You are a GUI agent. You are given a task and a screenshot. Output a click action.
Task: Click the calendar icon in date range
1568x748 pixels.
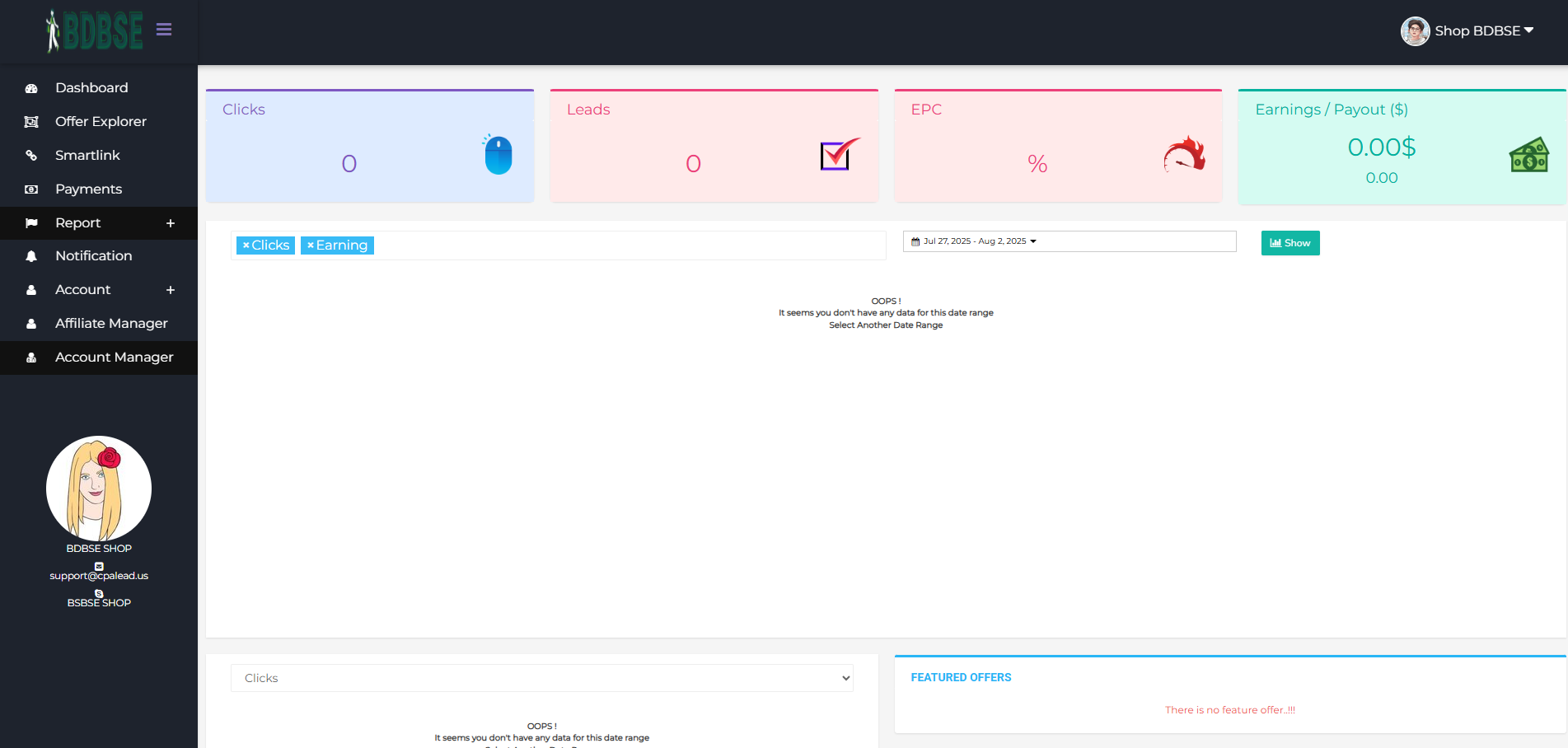[915, 241]
